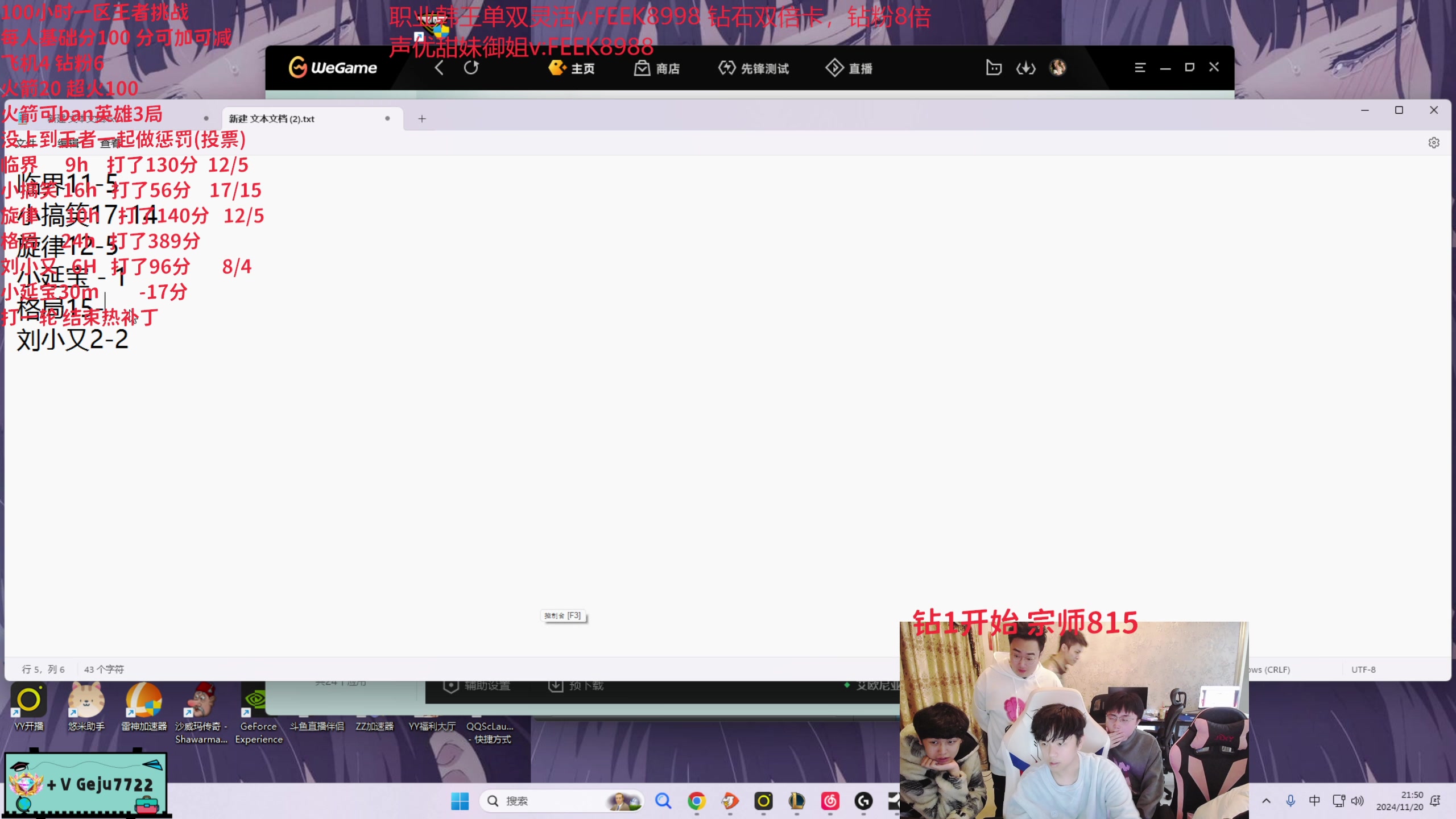This screenshot has width=1456, height=819.
Task: Open the WeGame messages folder icon
Action: 994,68
